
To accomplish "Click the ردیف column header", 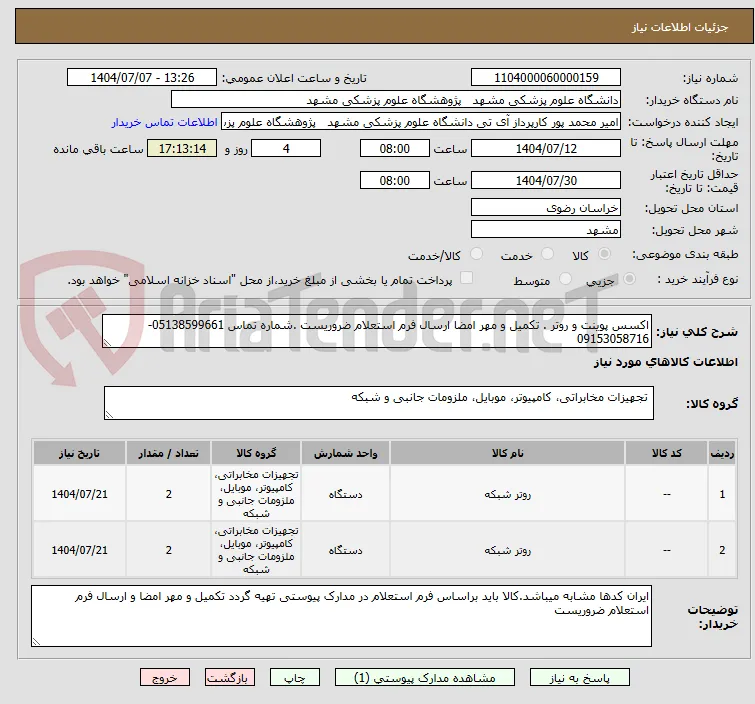I will click(x=722, y=453).
